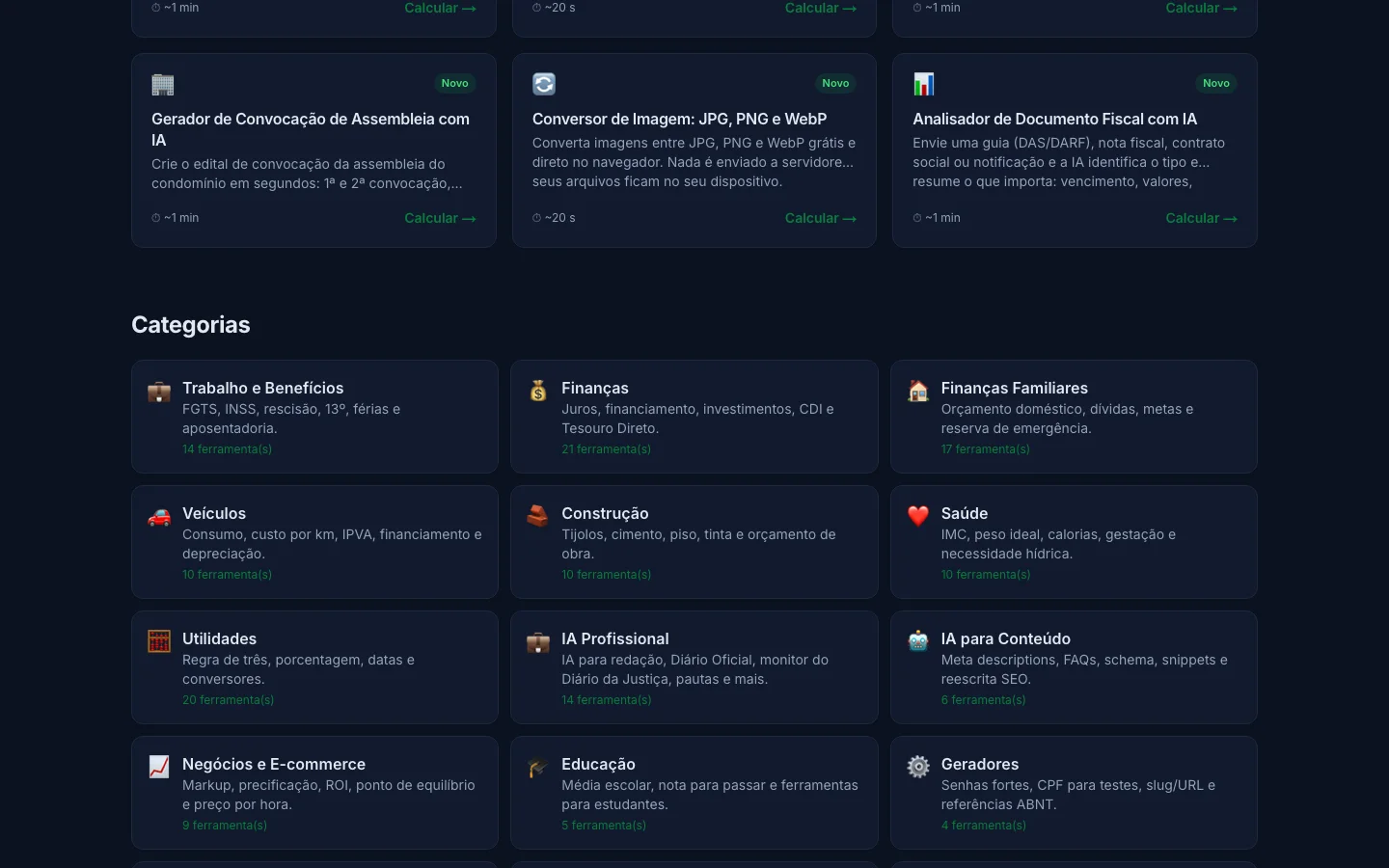Screen dimensions: 1389x868
Task: Click Novo badge on Conversor de Imagem card
Action: 835,83
